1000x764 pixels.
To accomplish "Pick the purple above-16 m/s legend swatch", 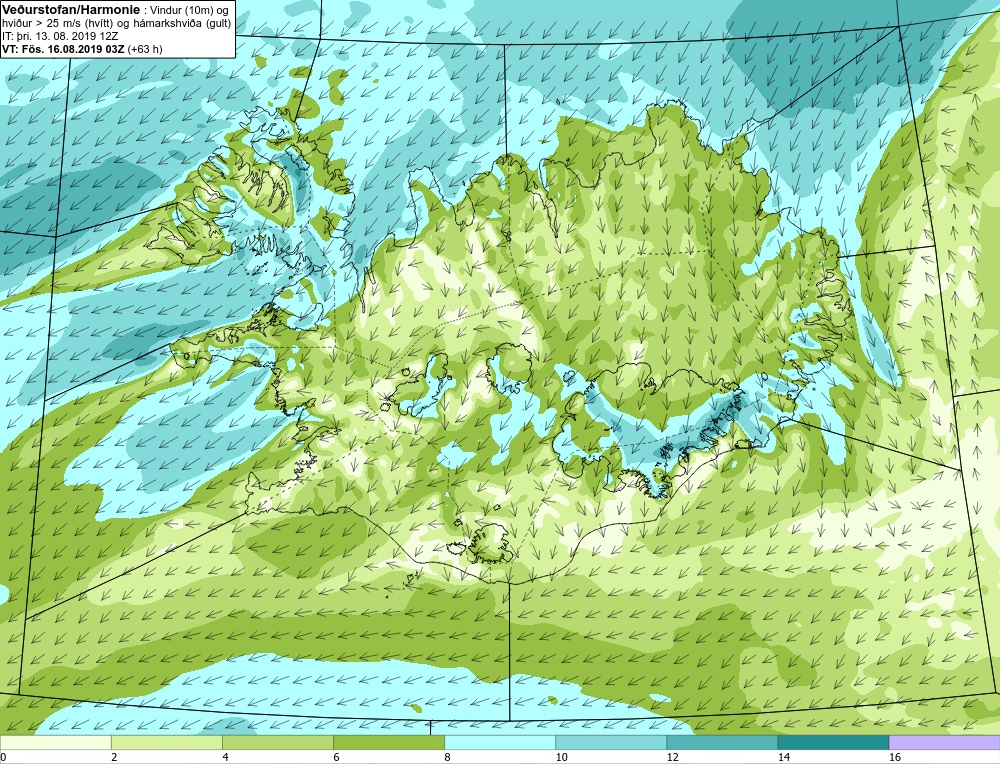I will [945, 742].
